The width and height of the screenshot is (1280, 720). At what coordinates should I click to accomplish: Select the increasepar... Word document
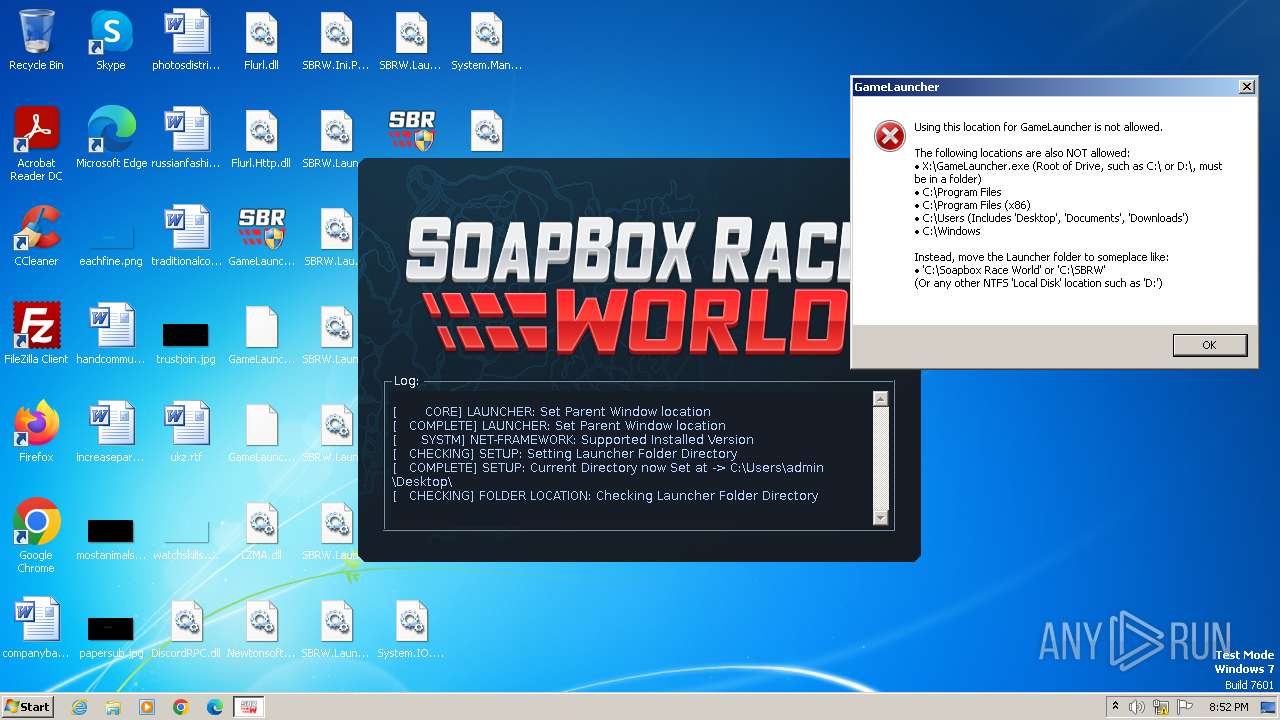coord(111,433)
